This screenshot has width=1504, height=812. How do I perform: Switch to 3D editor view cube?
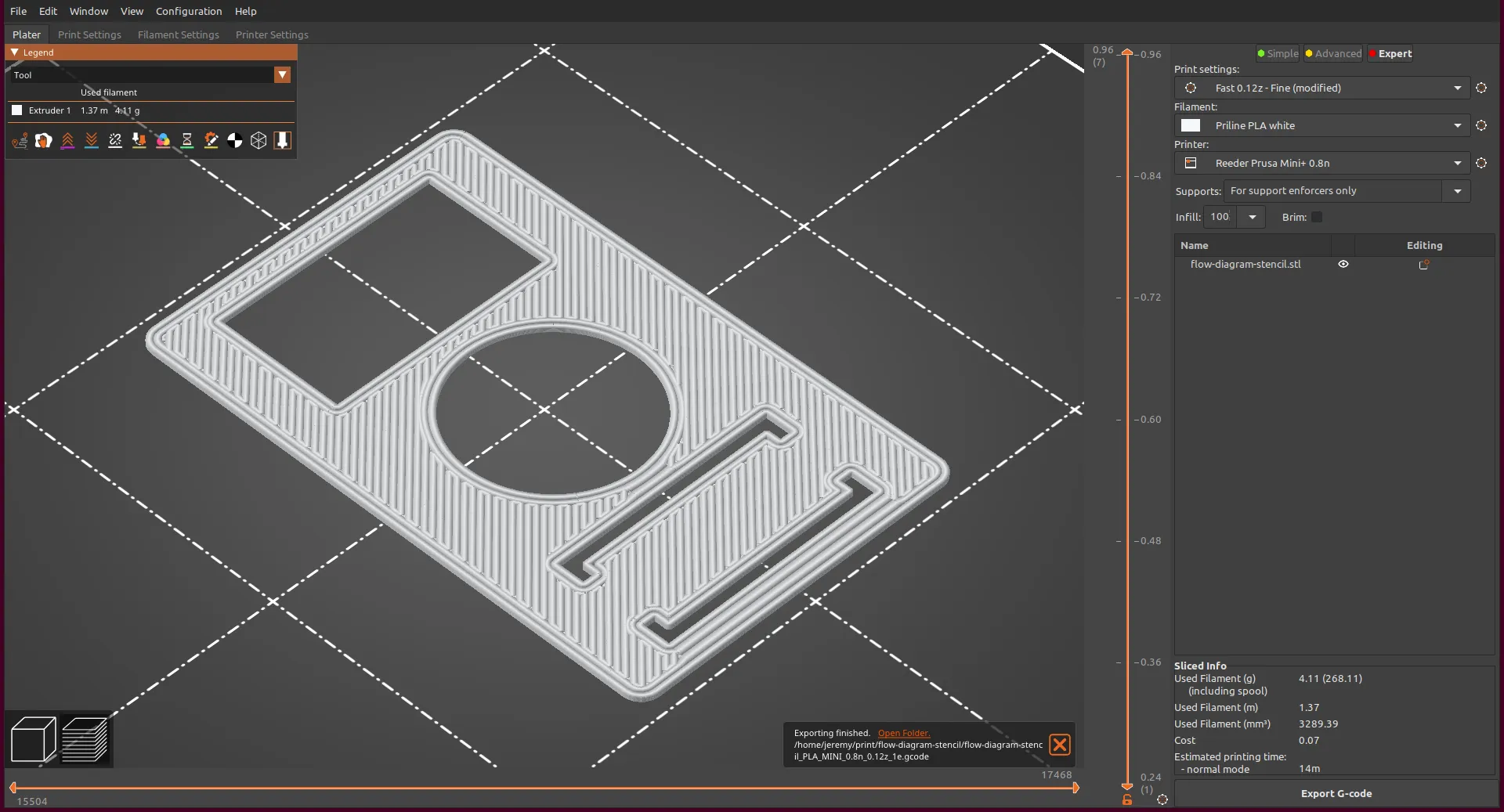[x=33, y=739]
